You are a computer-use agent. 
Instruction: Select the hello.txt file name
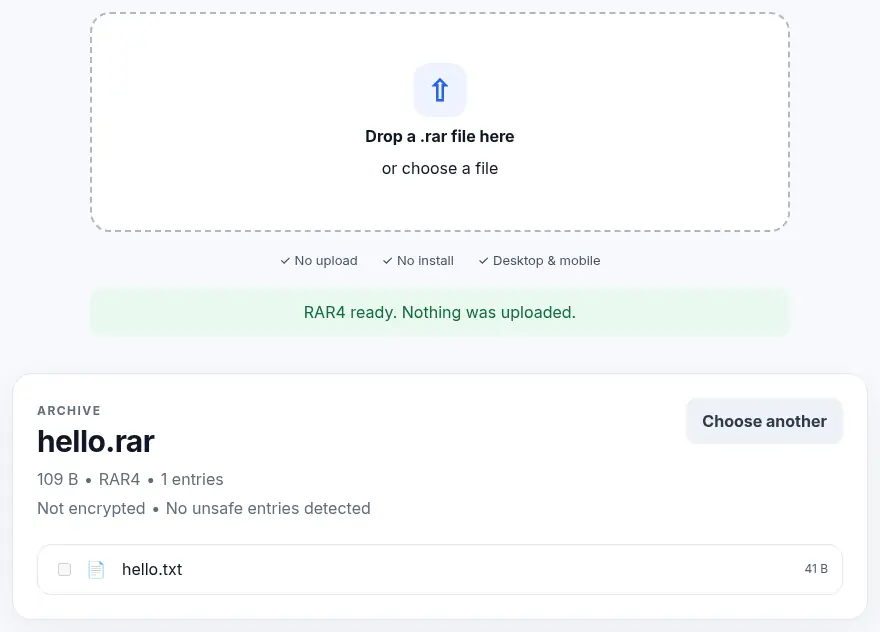[x=152, y=569]
